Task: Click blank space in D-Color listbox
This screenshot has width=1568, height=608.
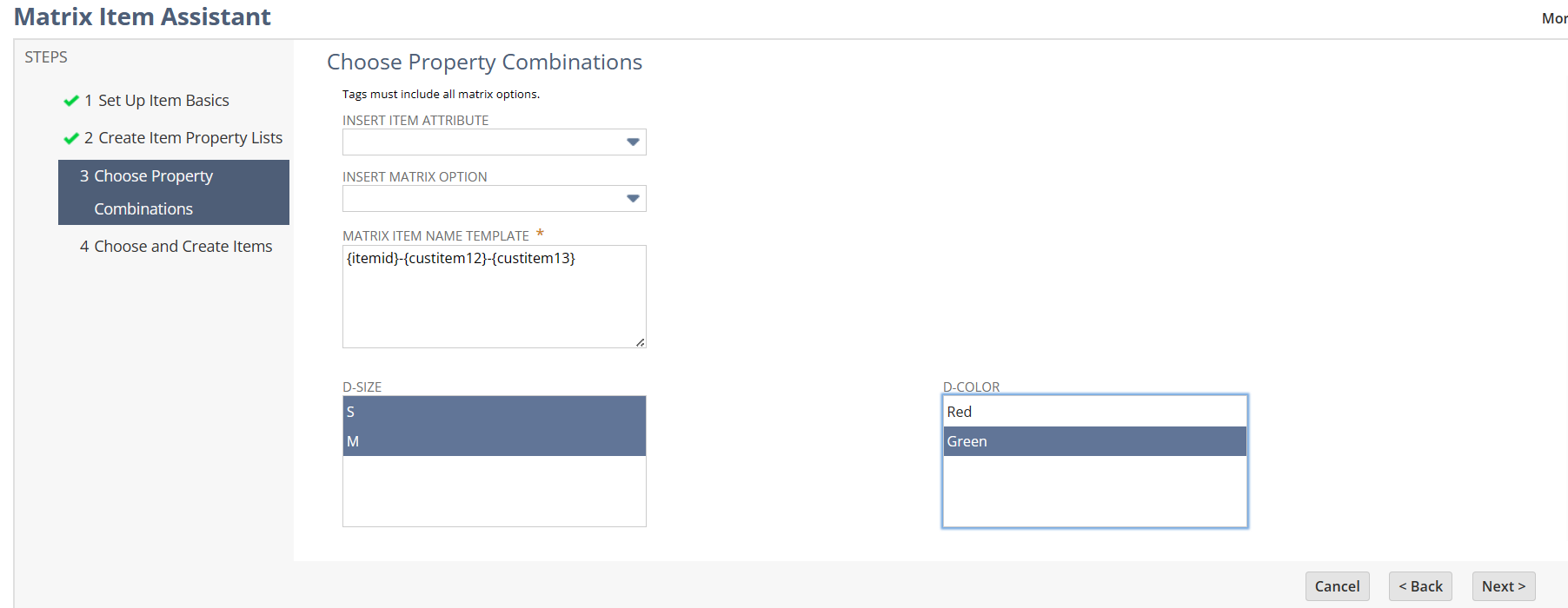Action: point(1094,491)
